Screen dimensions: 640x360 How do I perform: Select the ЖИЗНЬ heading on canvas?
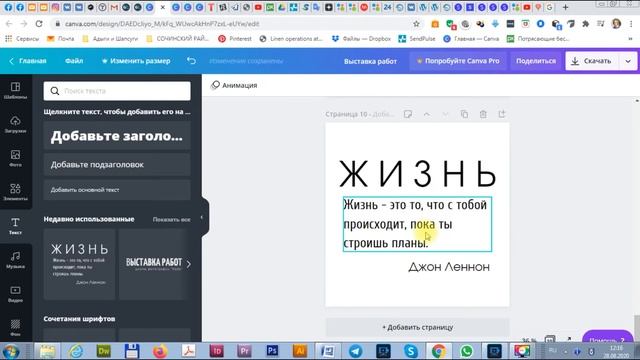[x=418, y=174]
